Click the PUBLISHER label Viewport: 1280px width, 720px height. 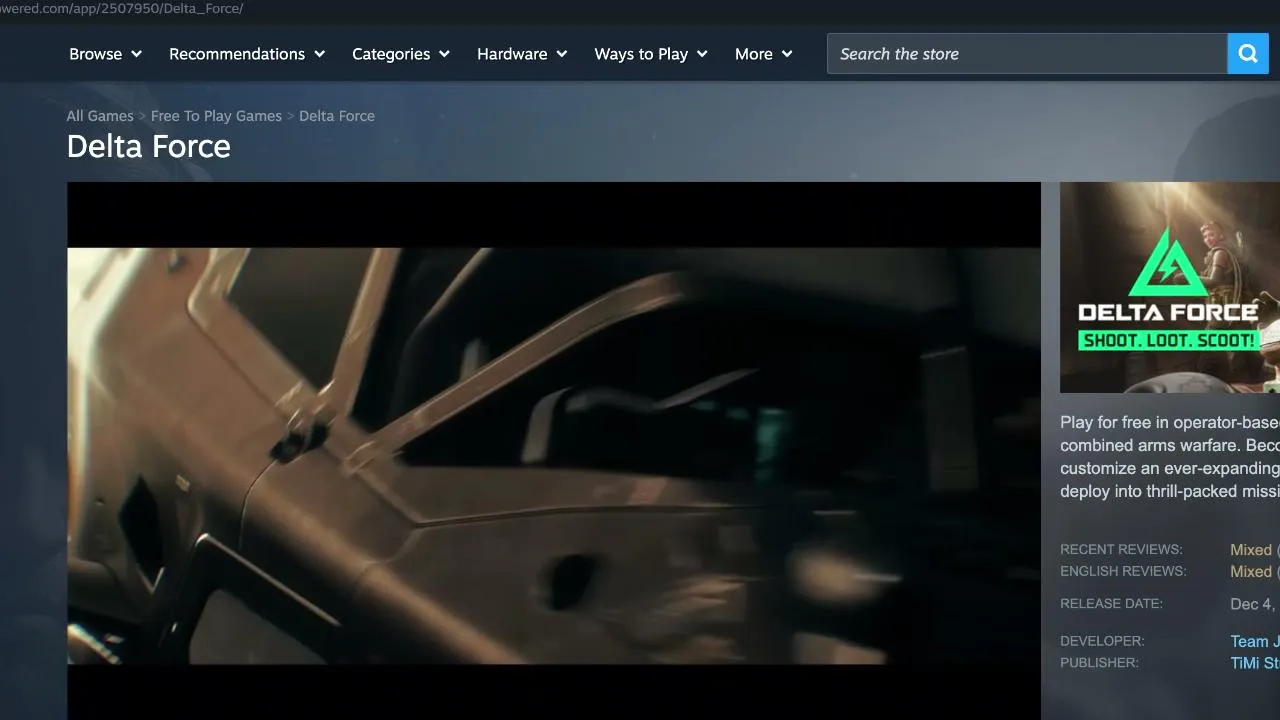tap(1099, 663)
